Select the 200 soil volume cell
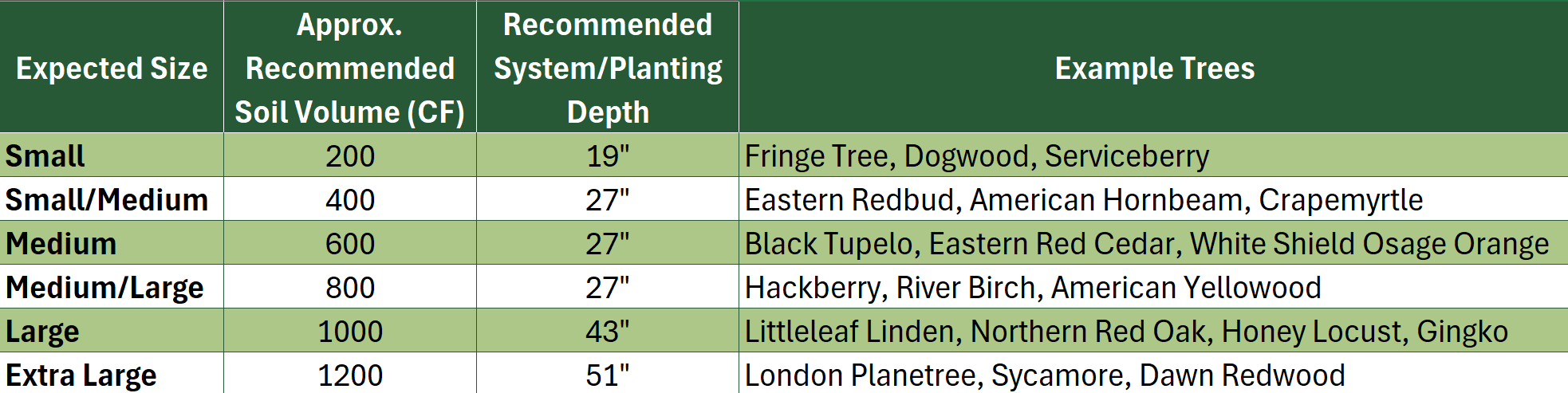1568x393 pixels. coord(350,155)
